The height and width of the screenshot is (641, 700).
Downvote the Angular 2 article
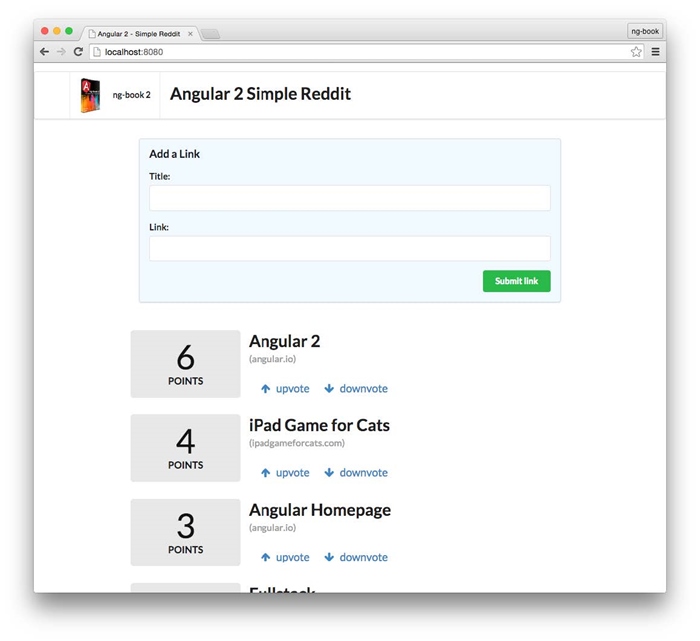click(x=356, y=389)
